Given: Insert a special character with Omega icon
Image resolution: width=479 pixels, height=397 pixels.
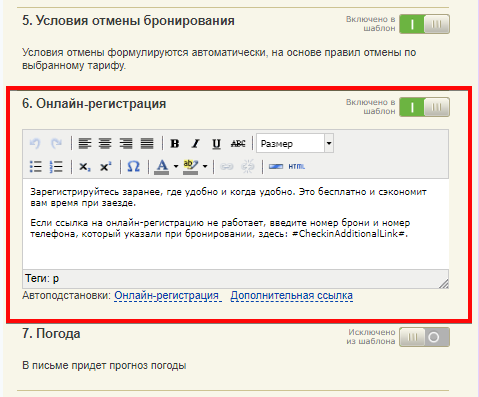Looking at the screenshot, I should (134, 166).
